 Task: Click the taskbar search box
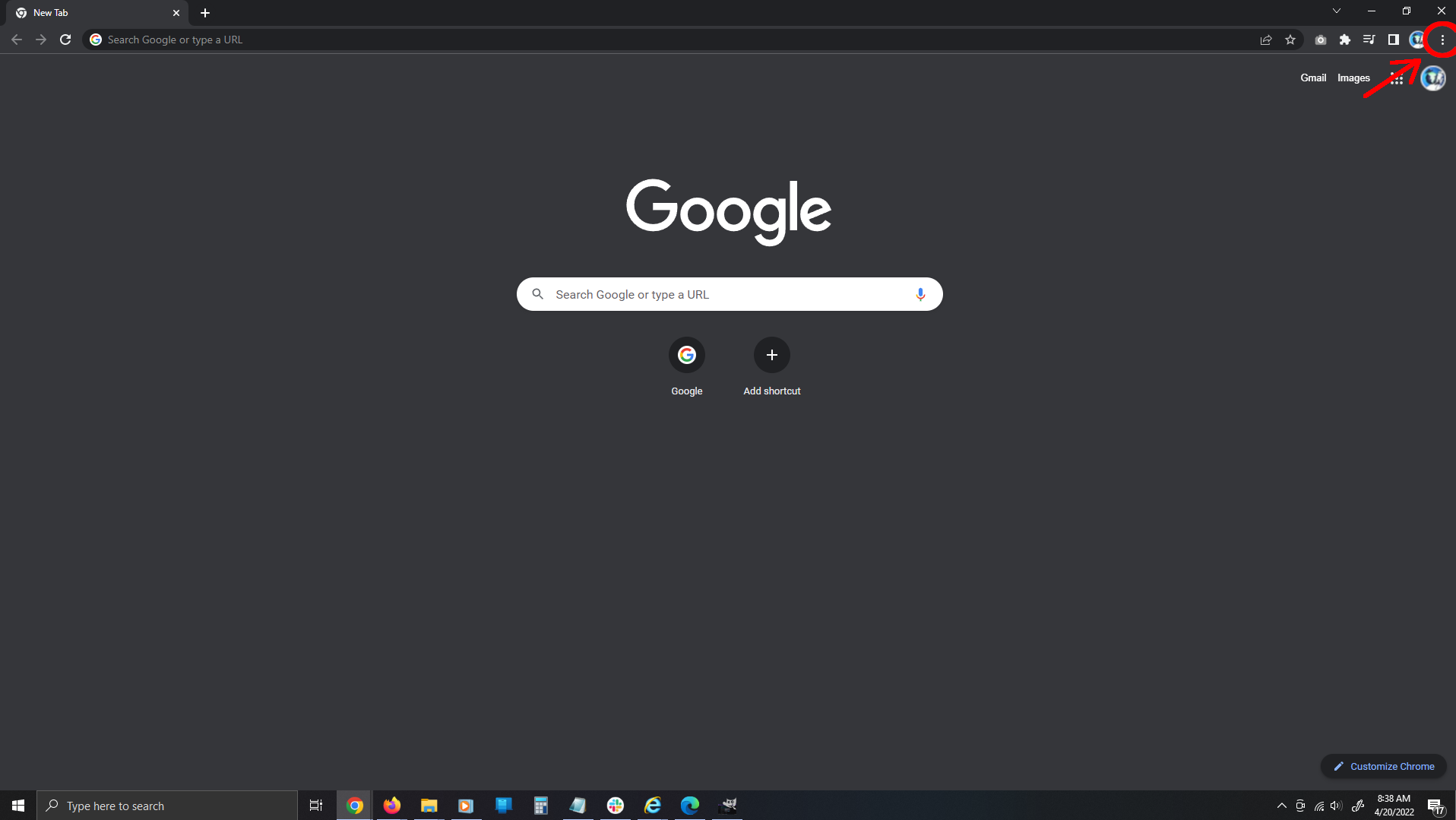(x=167, y=806)
